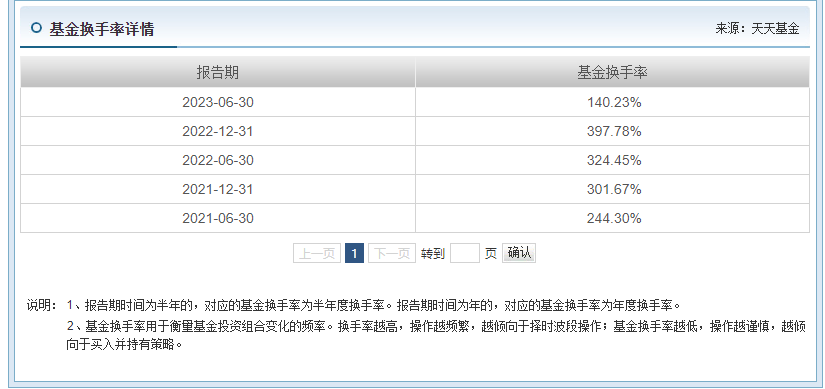Screen dimensions: 825x389
Task: Click the 244.30% turnover value
Action: point(614,218)
